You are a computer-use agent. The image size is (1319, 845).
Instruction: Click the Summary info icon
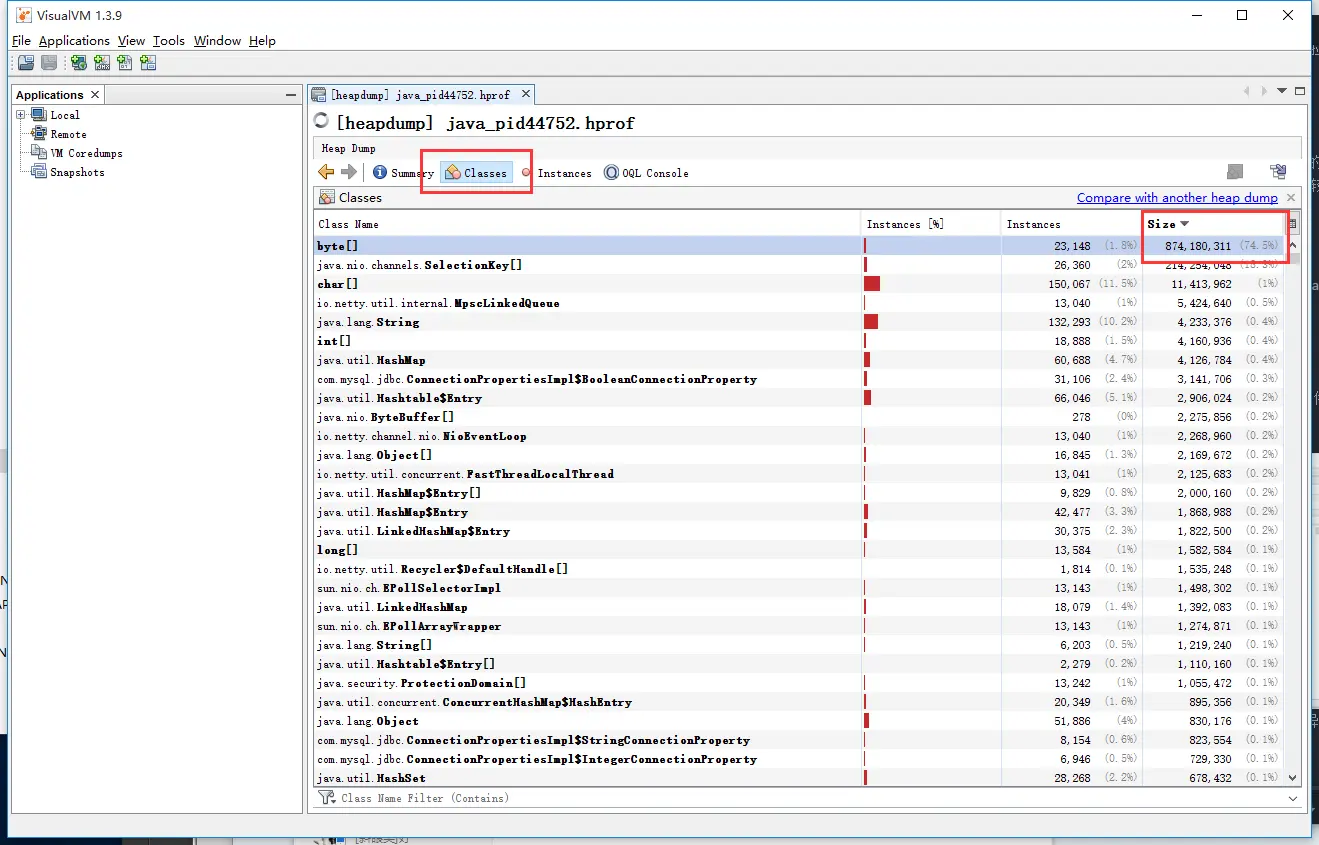pyautogui.click(x=380, y=172)
